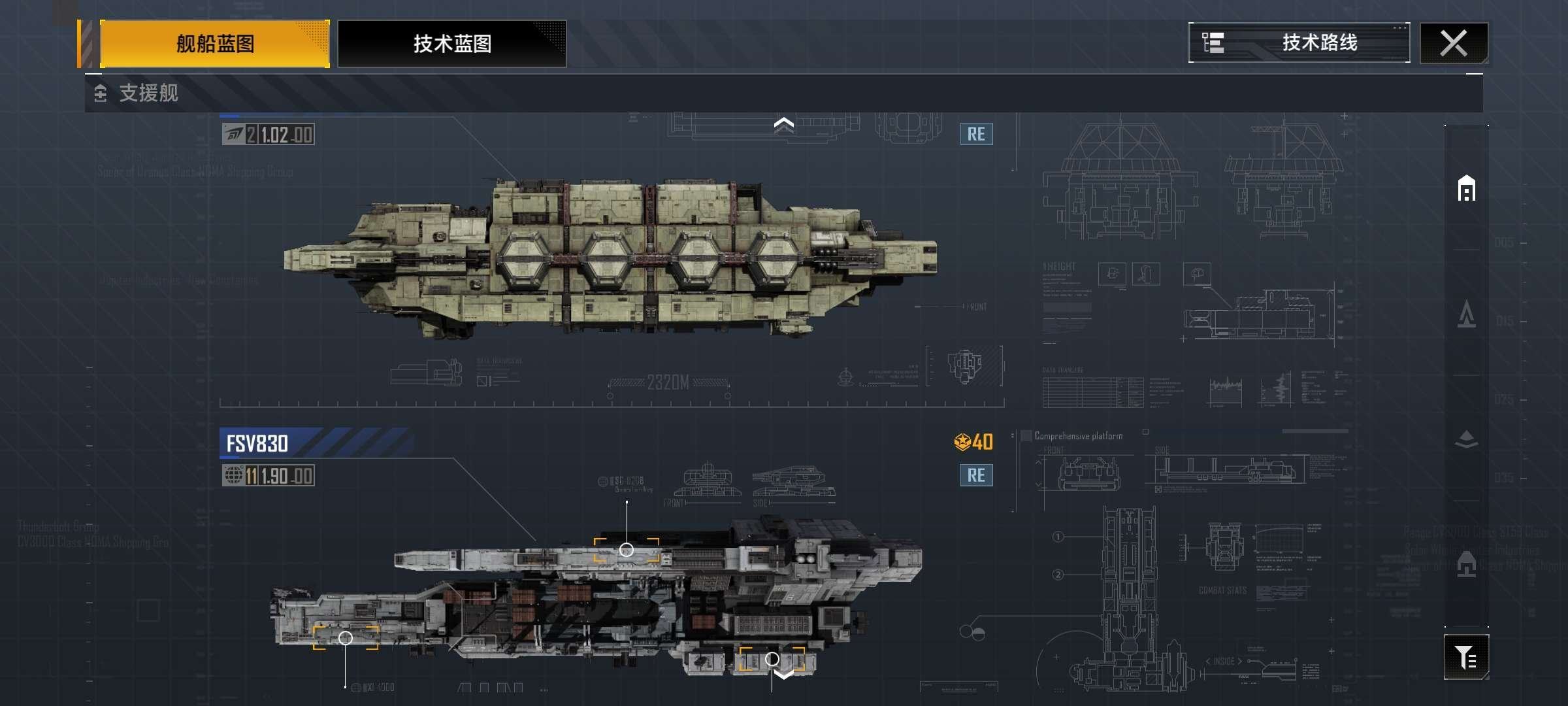Open the 技术路线 tech route button

coord(1299,43)
